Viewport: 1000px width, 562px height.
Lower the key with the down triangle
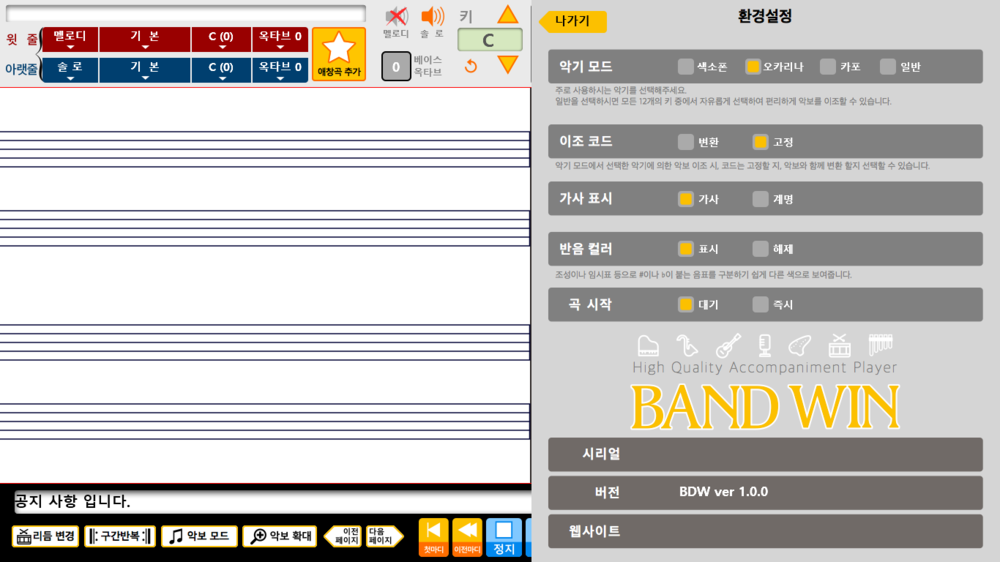[508, 65]
